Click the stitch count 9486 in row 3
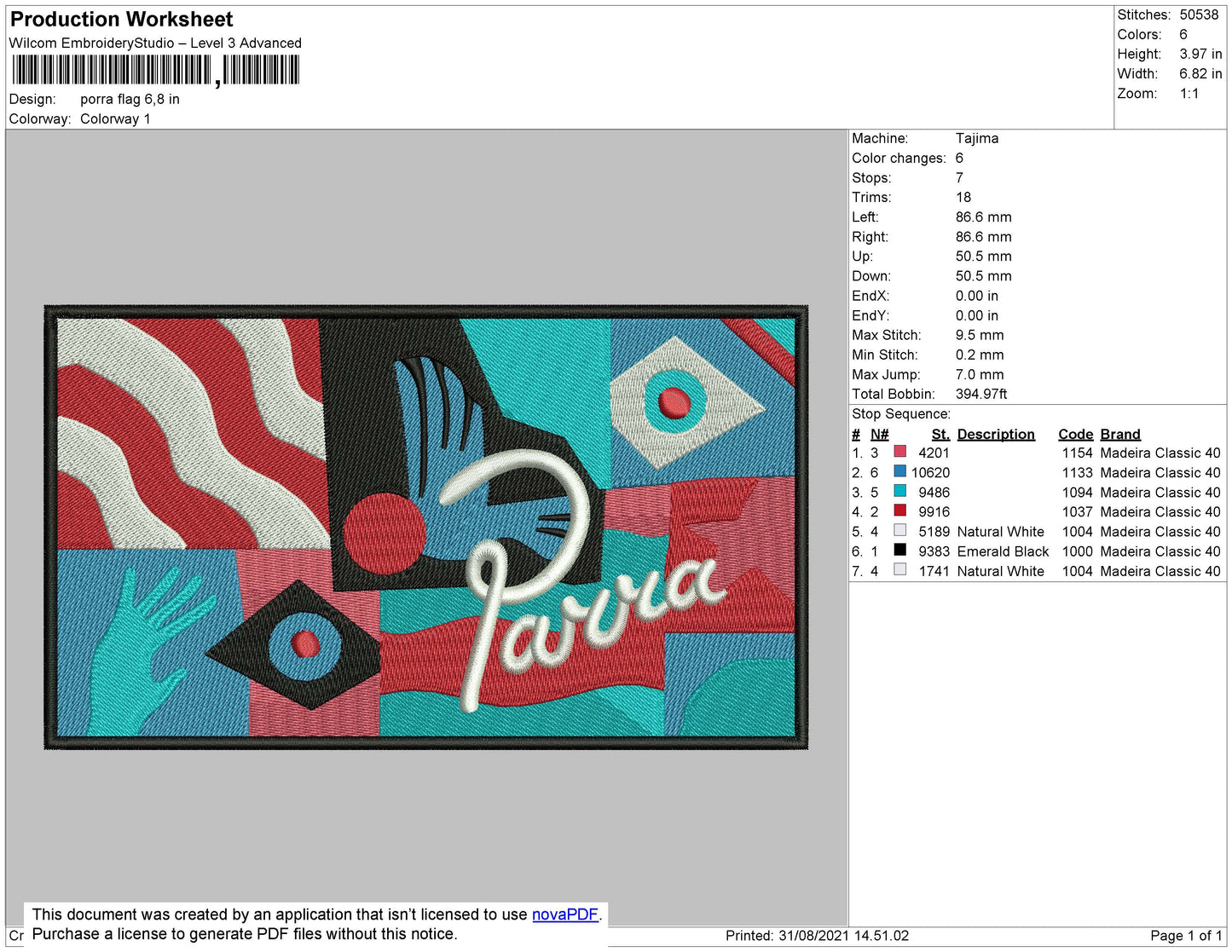The height and width of the screenshot is (952, 1232). click(x=934, y=492)
